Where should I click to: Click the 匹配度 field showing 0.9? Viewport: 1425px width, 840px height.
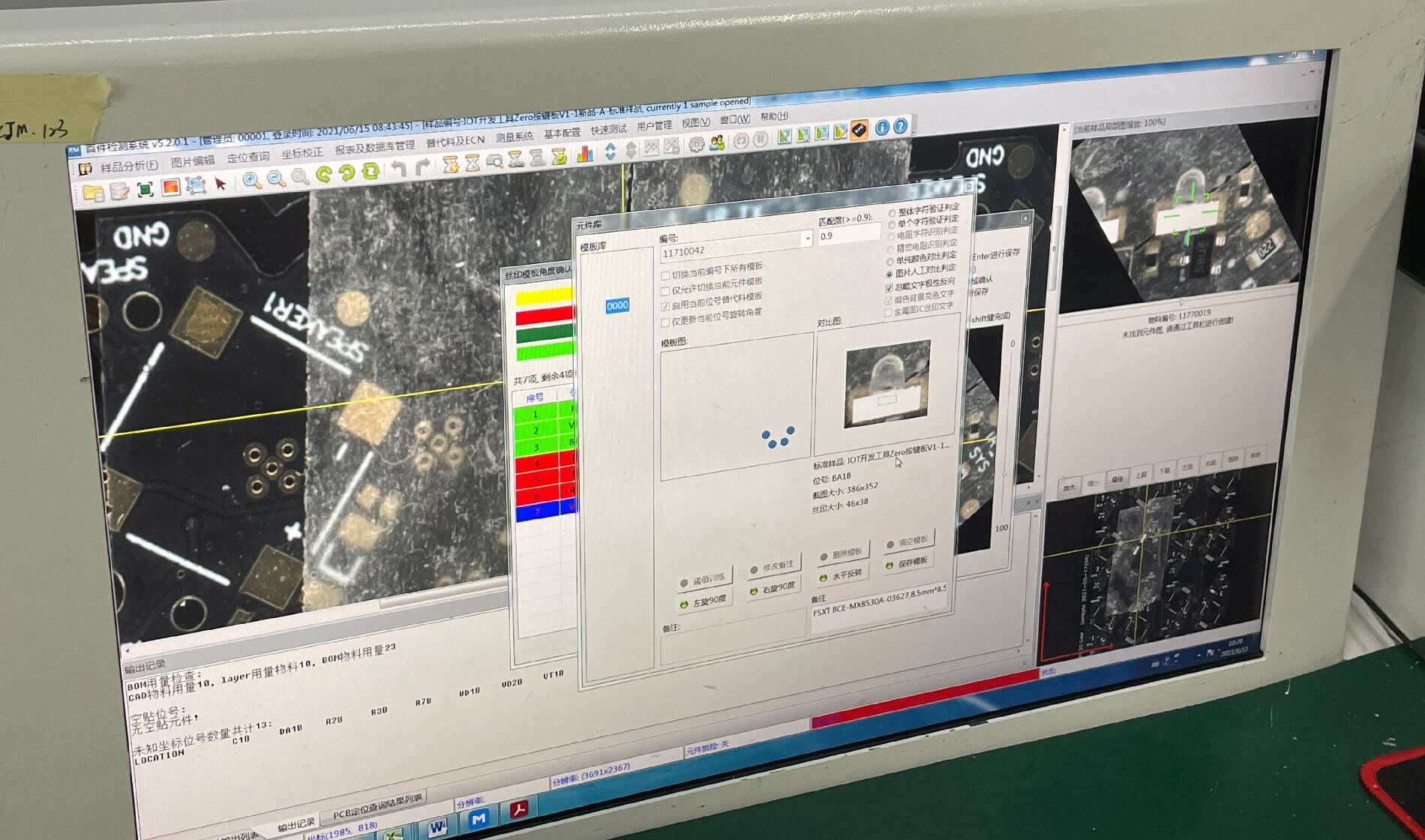click(x=848, y=235)
